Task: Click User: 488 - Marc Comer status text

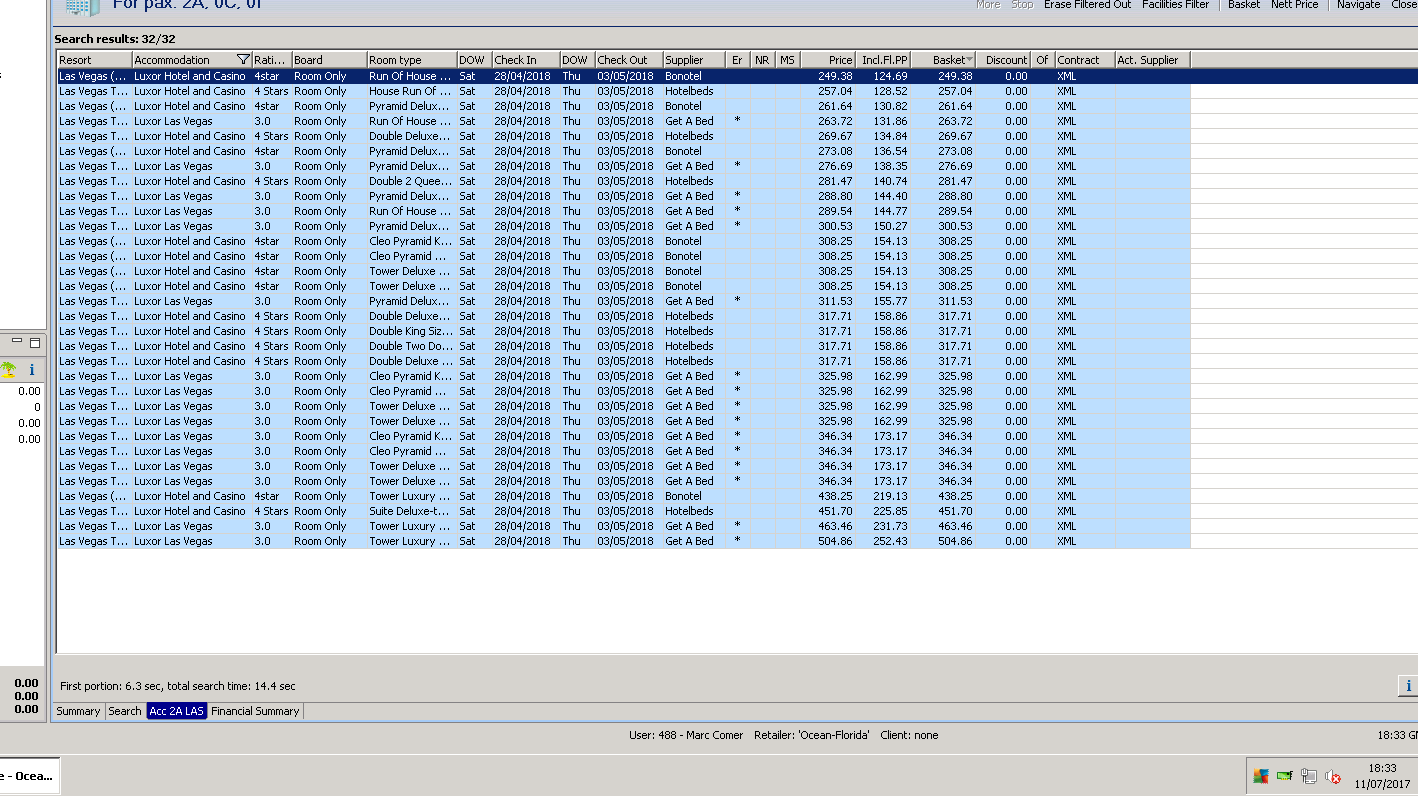Action: point(686,735)
